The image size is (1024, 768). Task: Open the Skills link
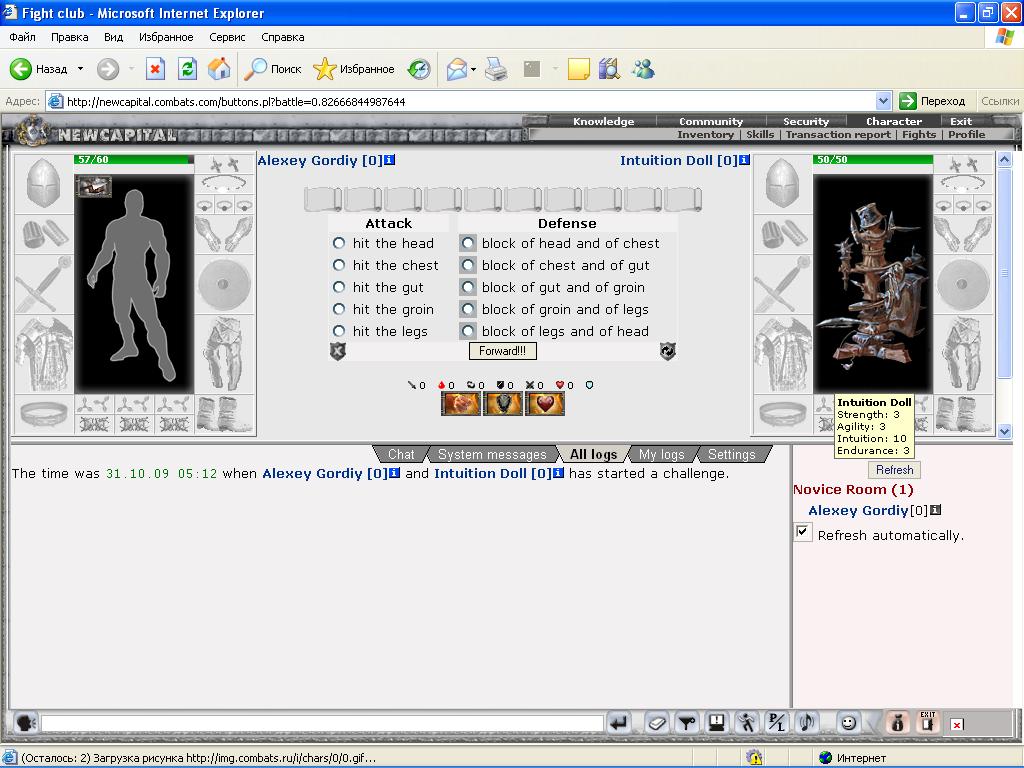coord(760,135)
